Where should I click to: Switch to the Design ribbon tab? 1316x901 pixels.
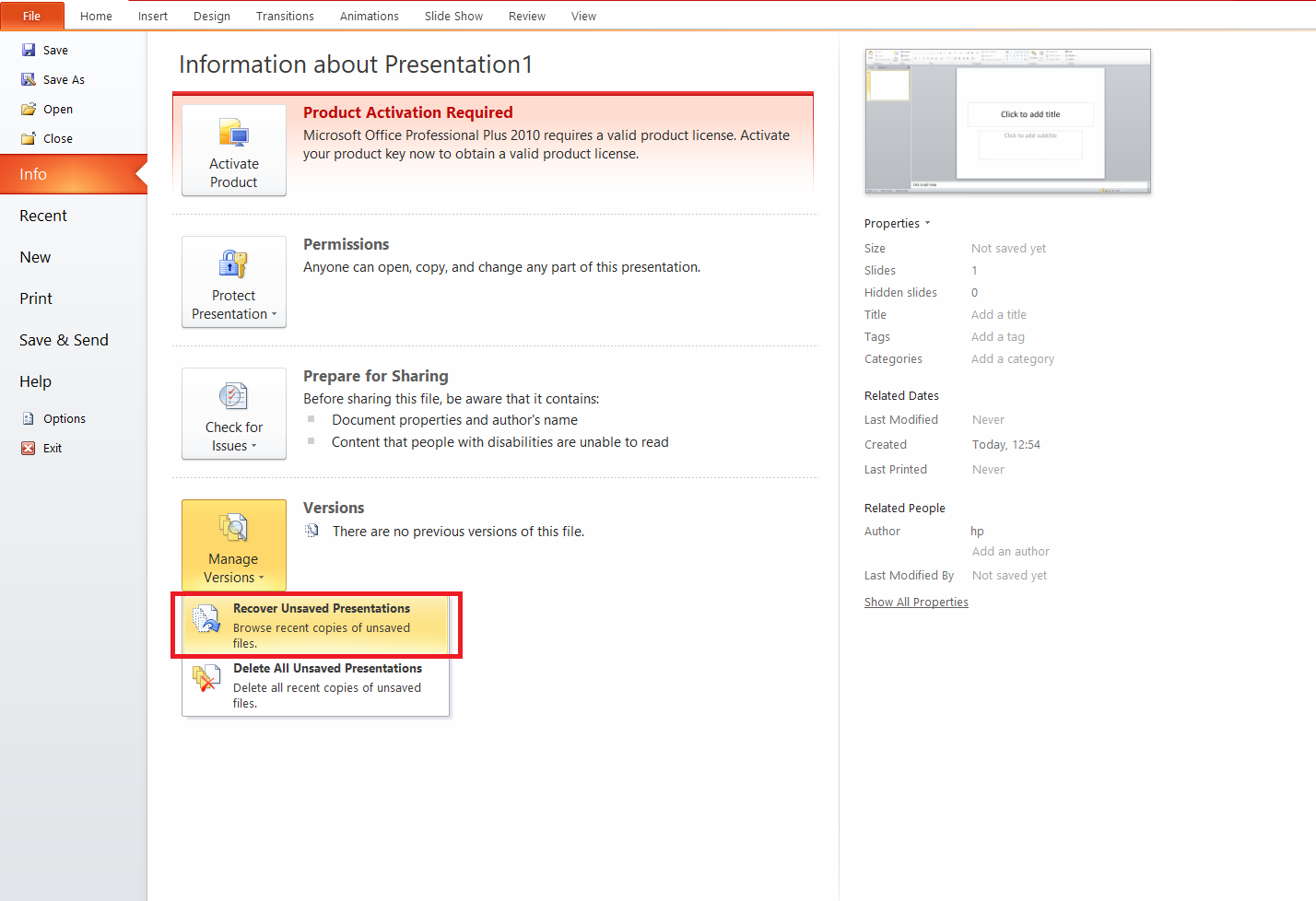click(212, 16)
